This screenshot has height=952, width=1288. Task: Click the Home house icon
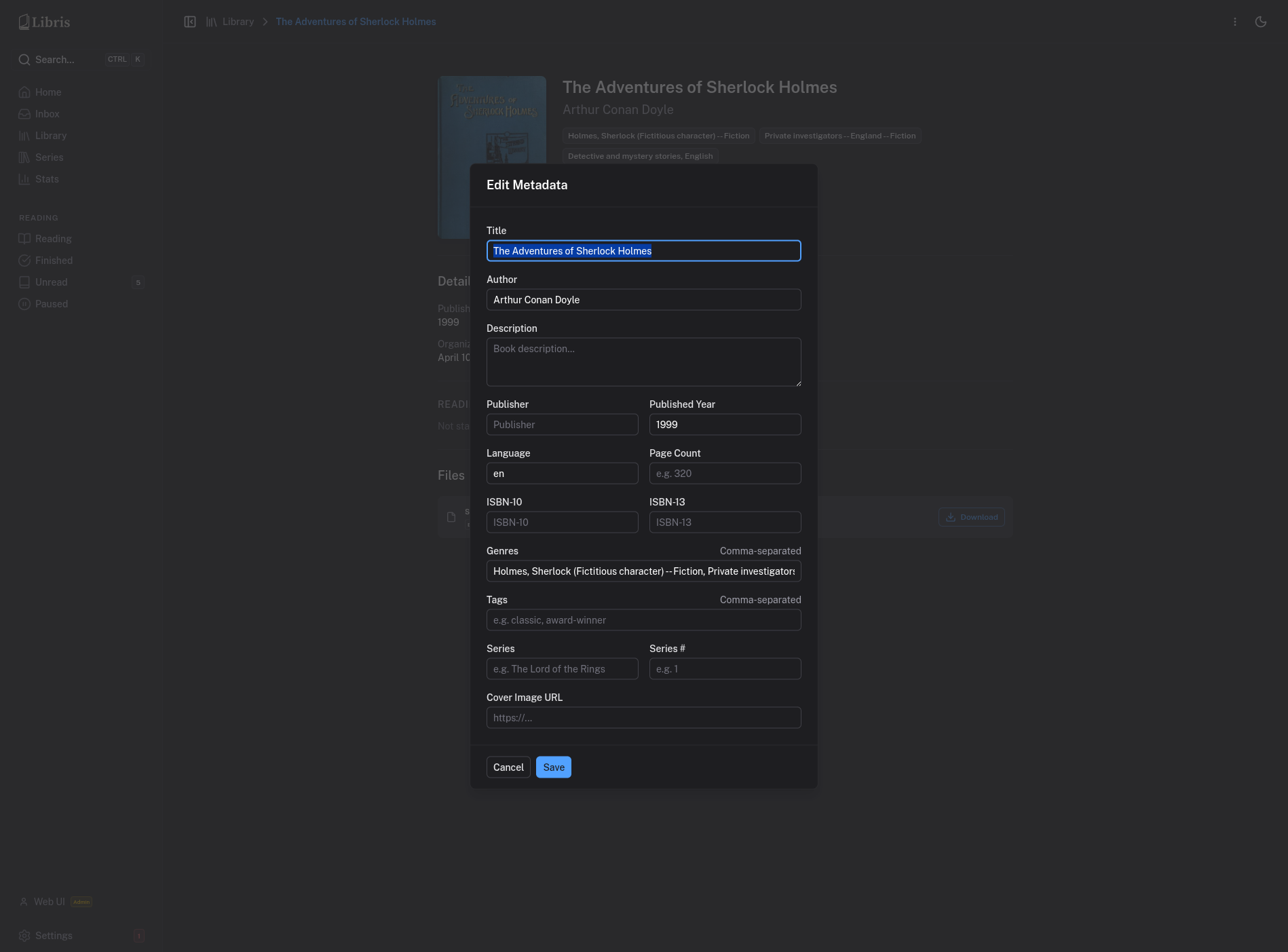(x=24, y=92)
